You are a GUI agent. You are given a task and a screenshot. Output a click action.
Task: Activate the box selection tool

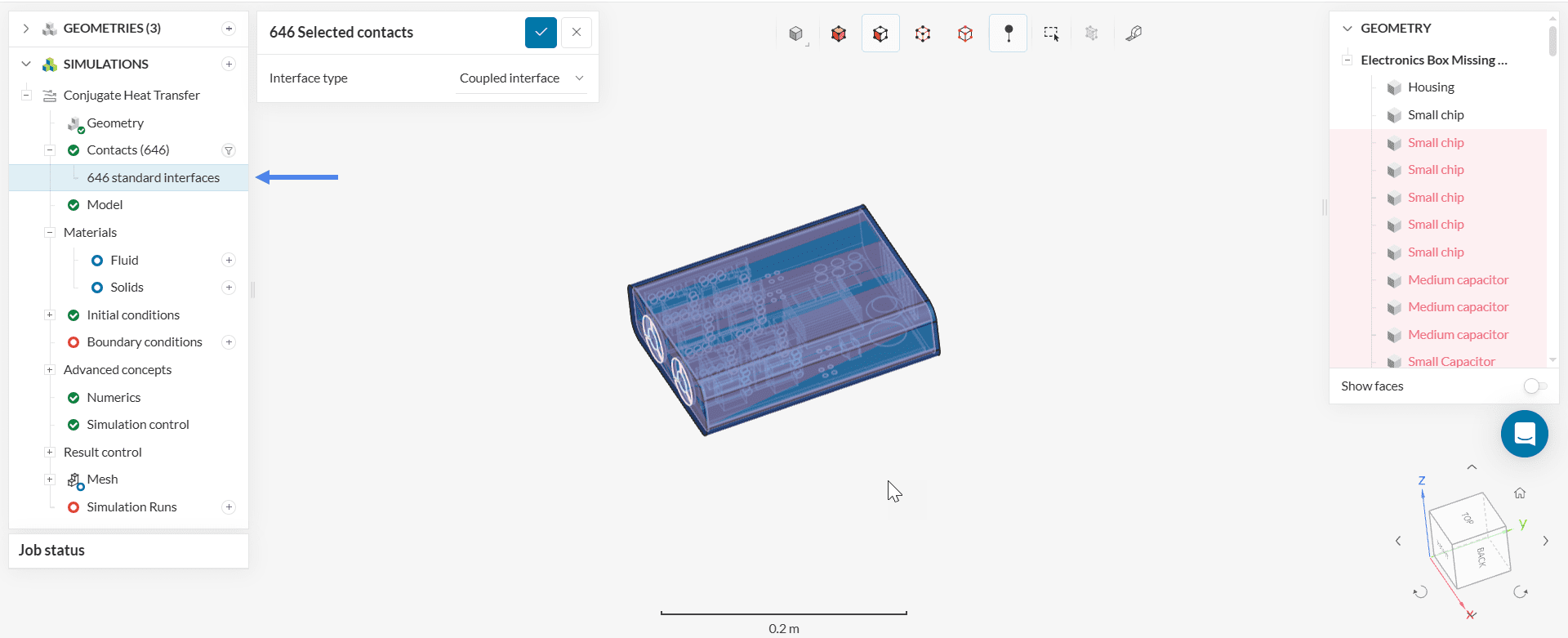click(x=1050, y=33)
